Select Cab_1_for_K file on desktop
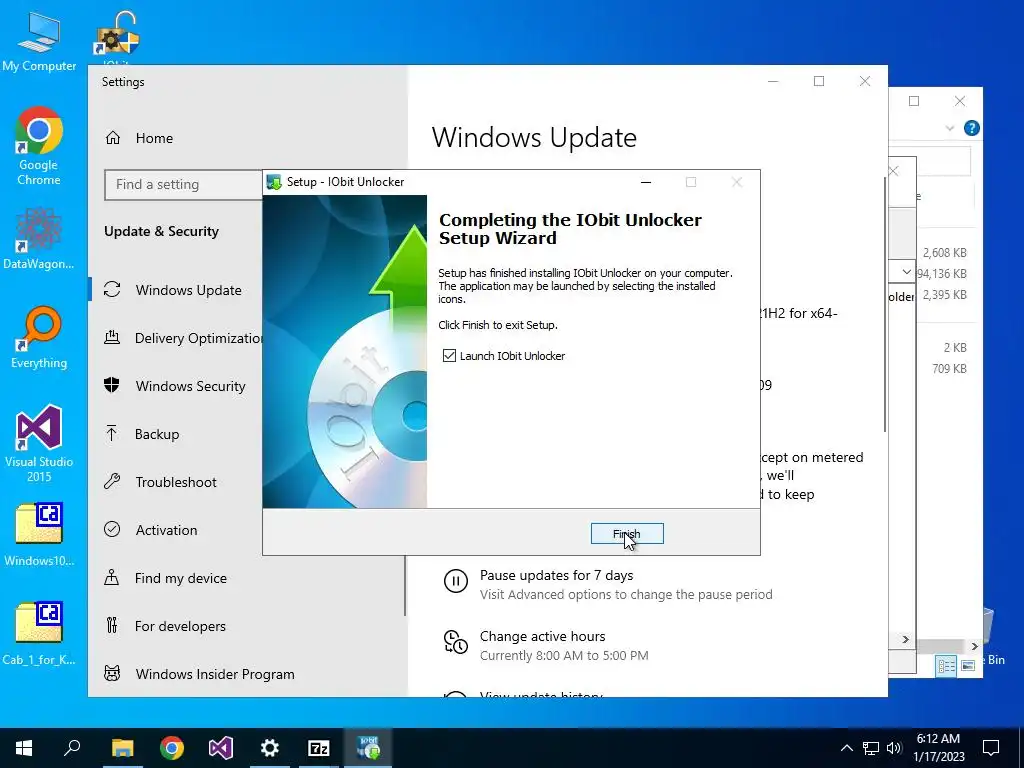This screenshot has width=1024, height=768. pos(39,633)
